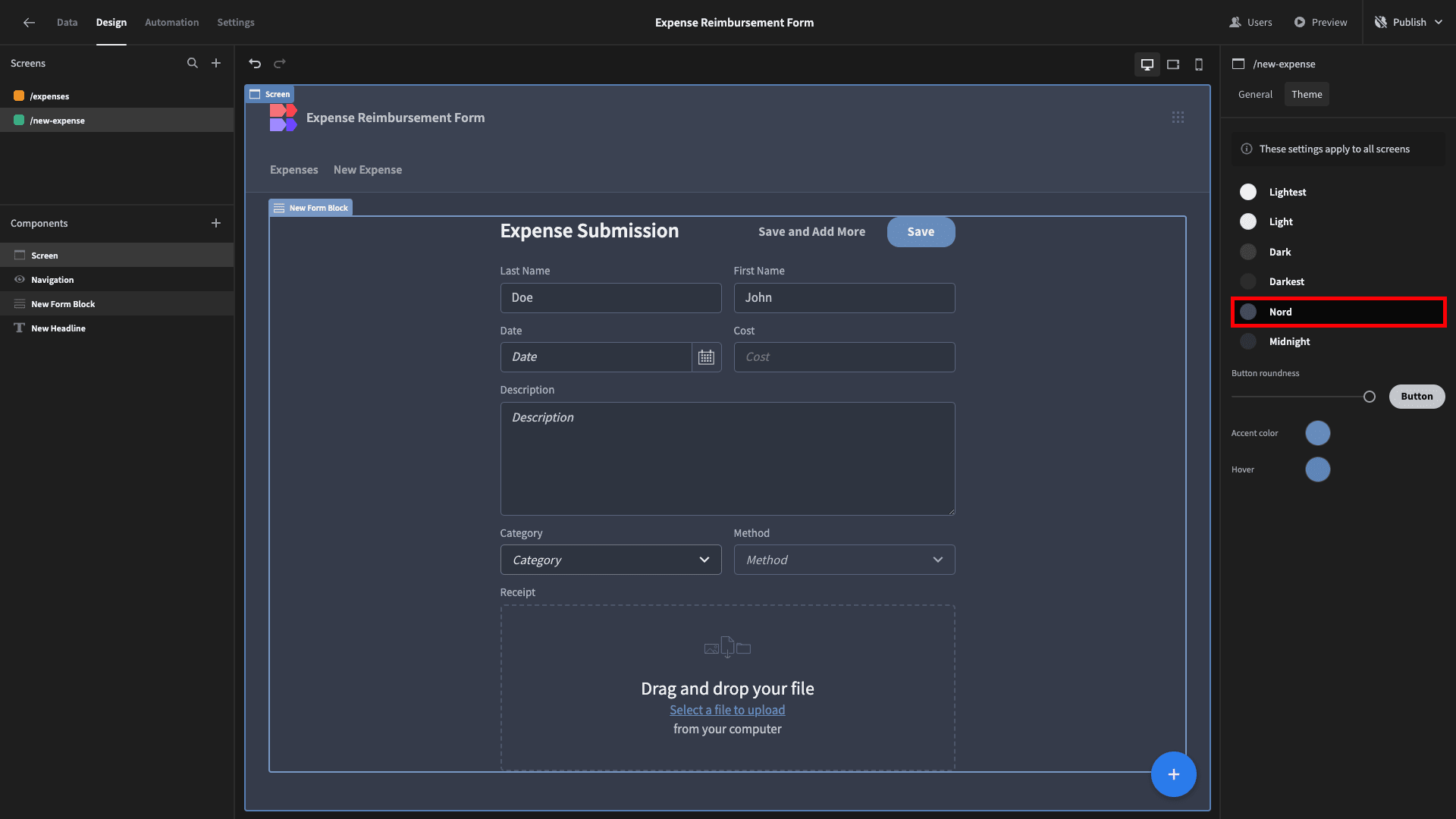Switch to the Data tab

click(67, 23)
